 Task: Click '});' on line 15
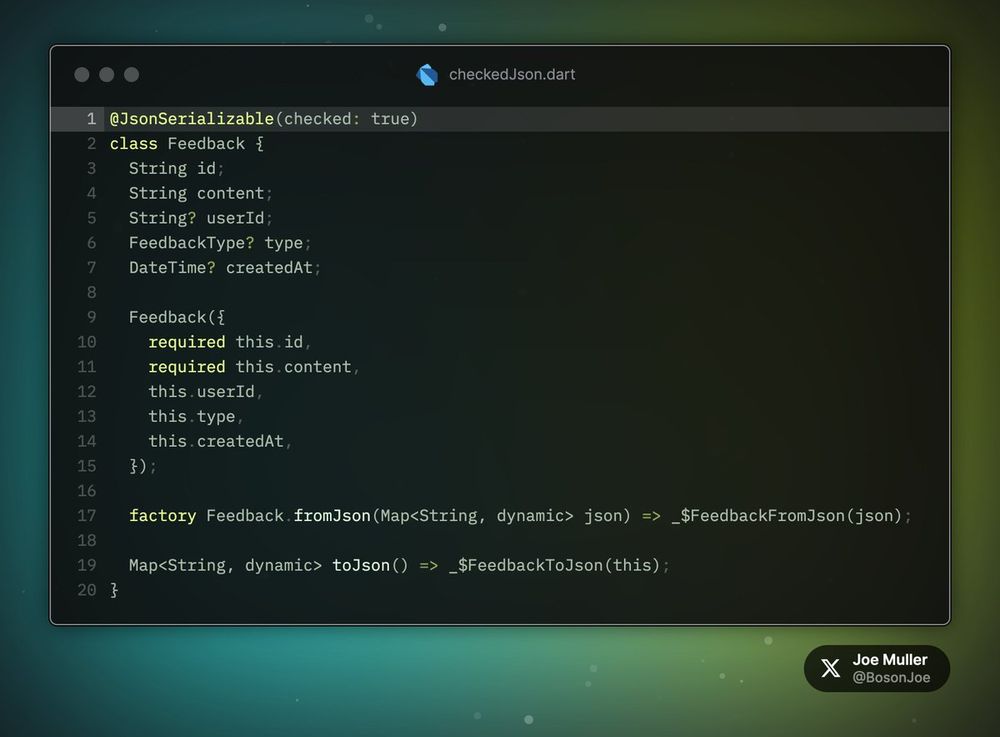[x=143, y=466]
